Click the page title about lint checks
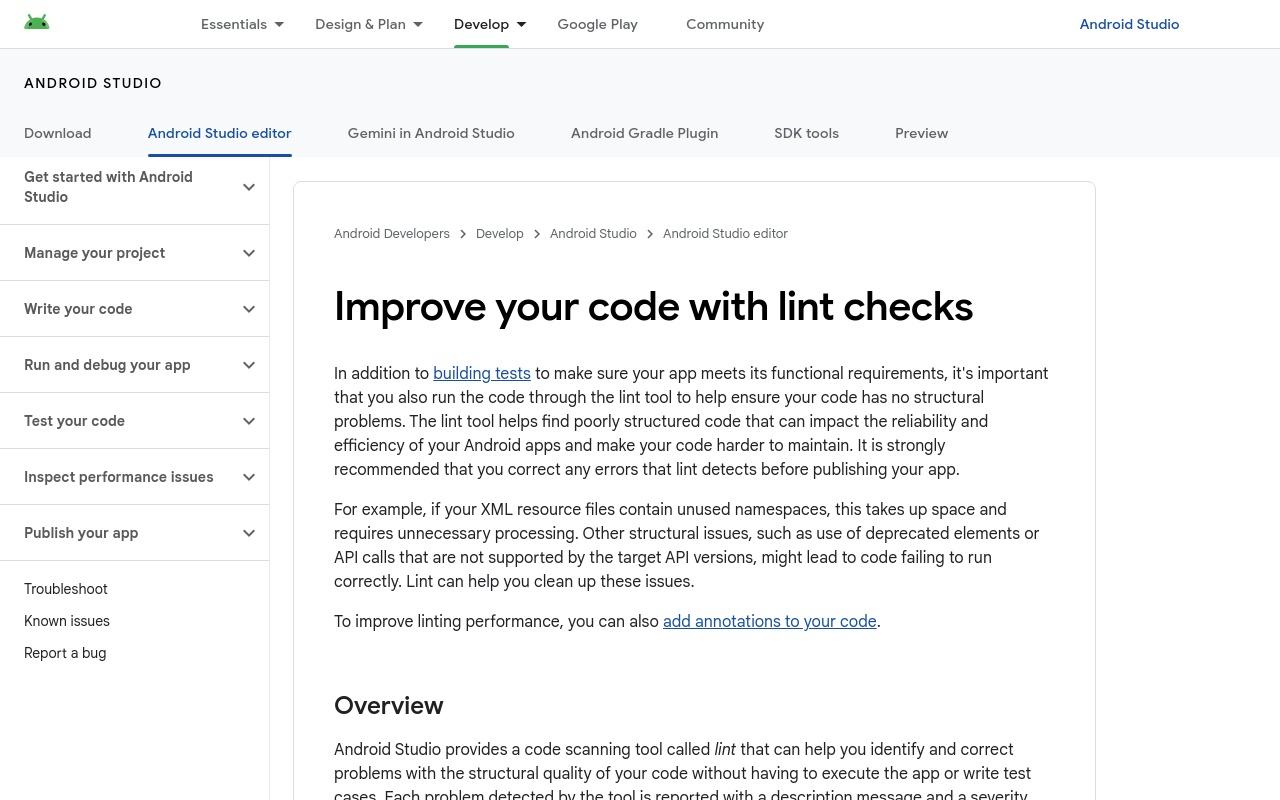The width and height of the screenshot is (1280, 800). click(x=653, y=306)
